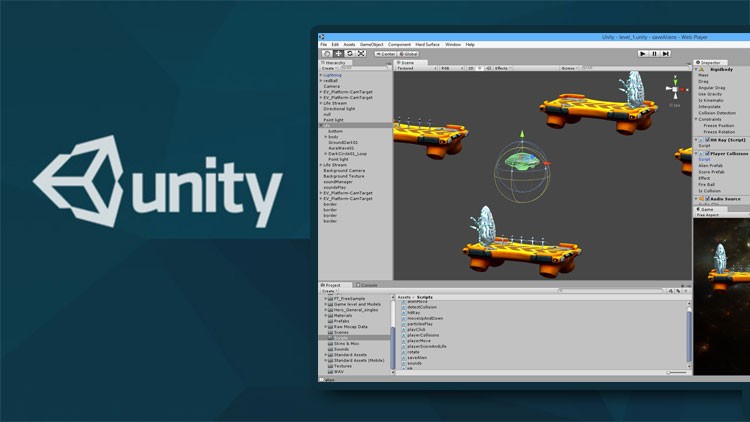Open the Effects dropdown in Scene toolbar
Viewport: 750px width, 422px height.
click(503, 68)
